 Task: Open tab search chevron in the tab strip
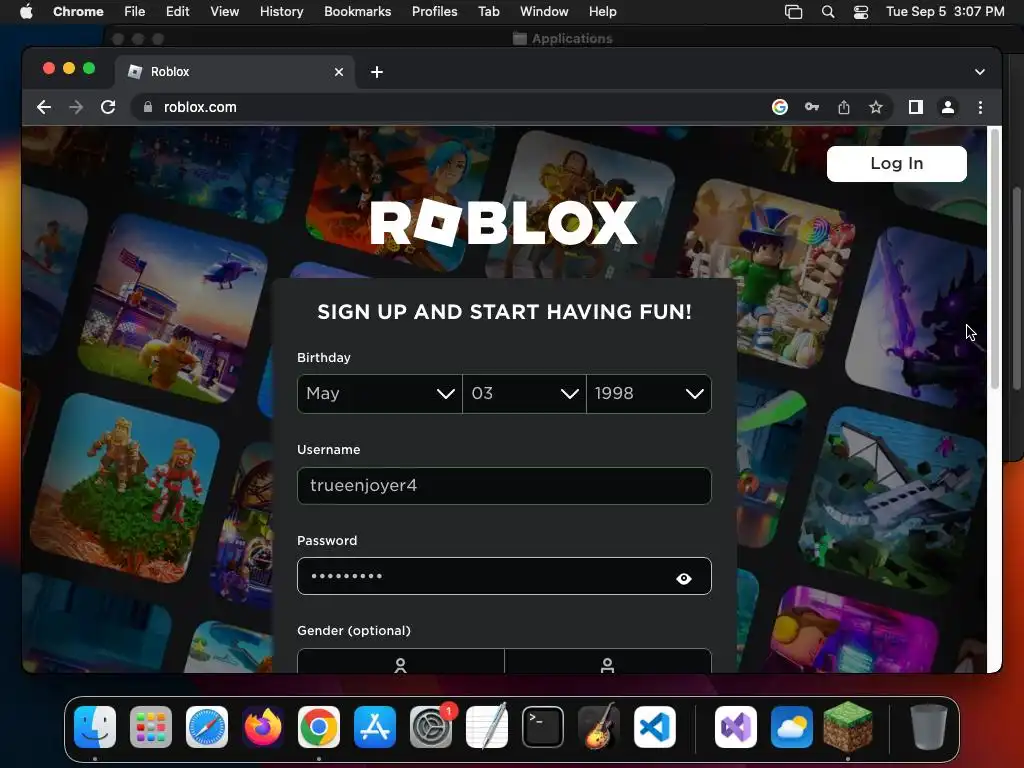pos(980,72)
